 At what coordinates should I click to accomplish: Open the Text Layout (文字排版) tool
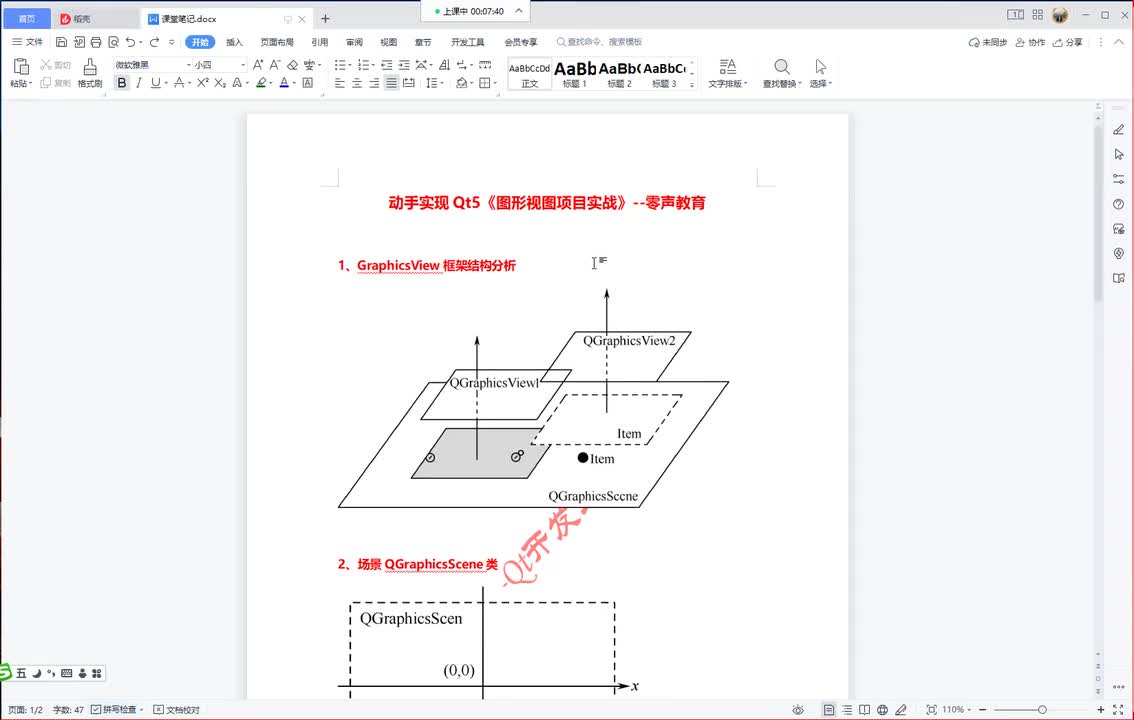click(x=728, y=73)
